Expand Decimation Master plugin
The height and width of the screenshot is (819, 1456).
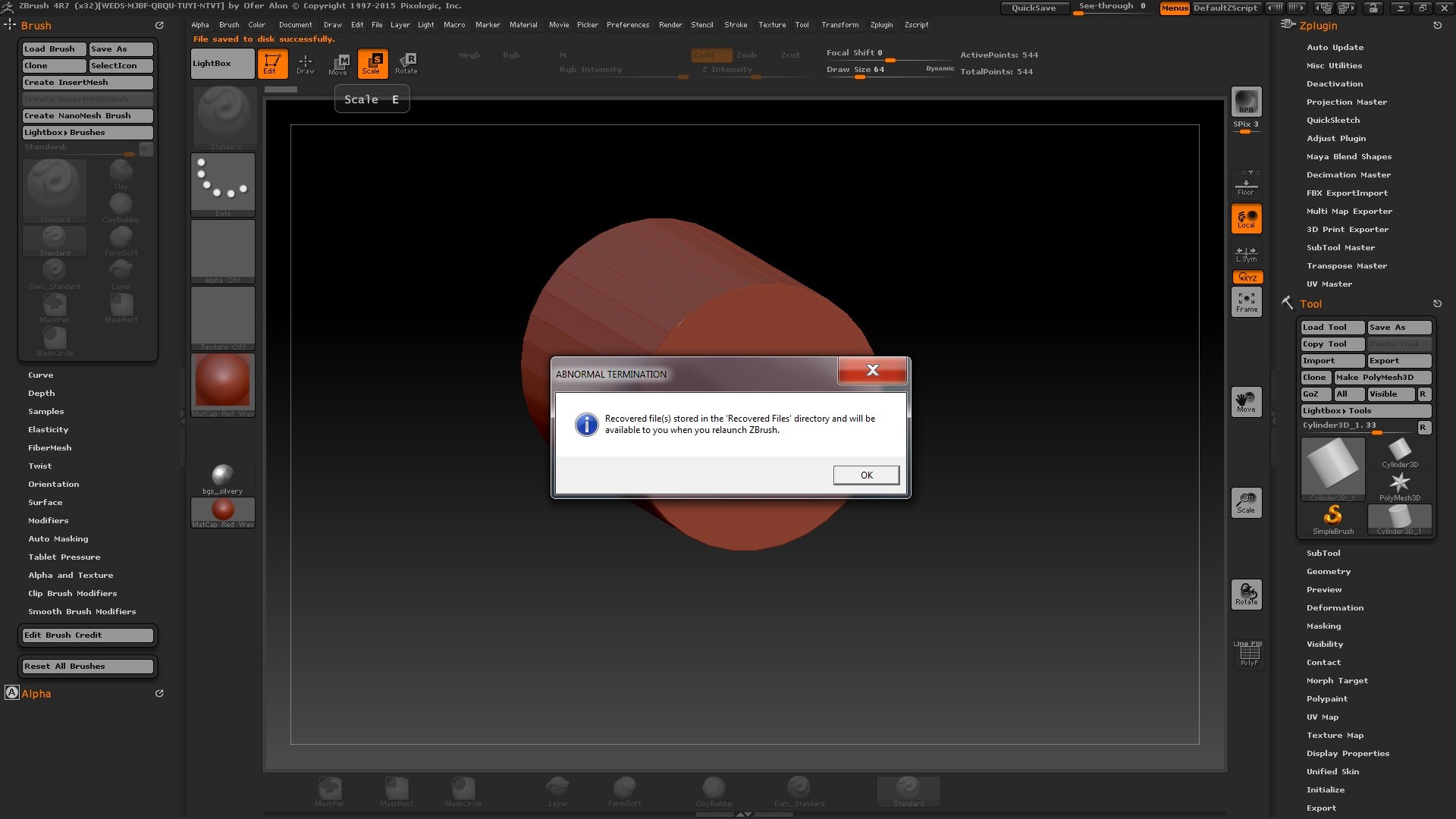pos(1348,175)
